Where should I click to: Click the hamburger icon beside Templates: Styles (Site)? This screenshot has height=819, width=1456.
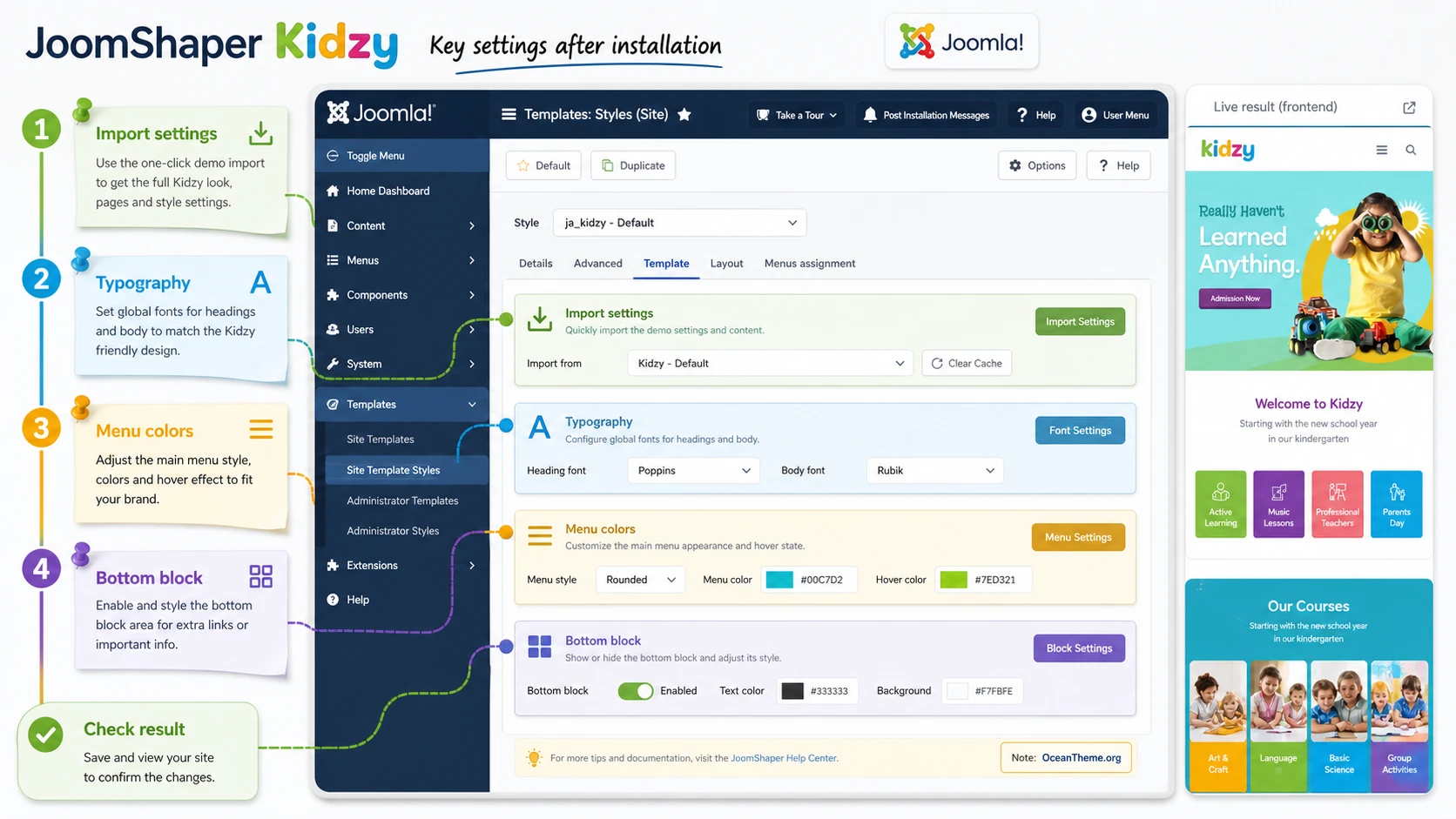(509, 114)
